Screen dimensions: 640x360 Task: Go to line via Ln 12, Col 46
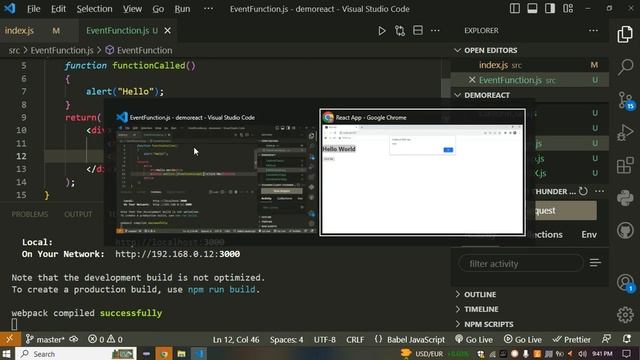click(x=236, y=340)
